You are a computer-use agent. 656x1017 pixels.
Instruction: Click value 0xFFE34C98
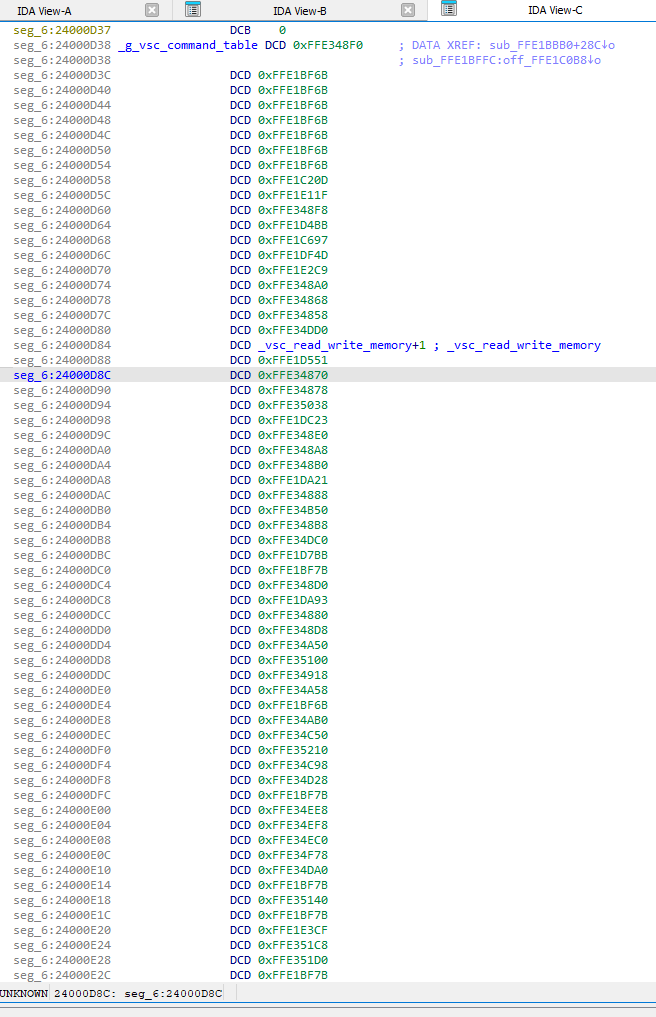click(x=293, y=765)
